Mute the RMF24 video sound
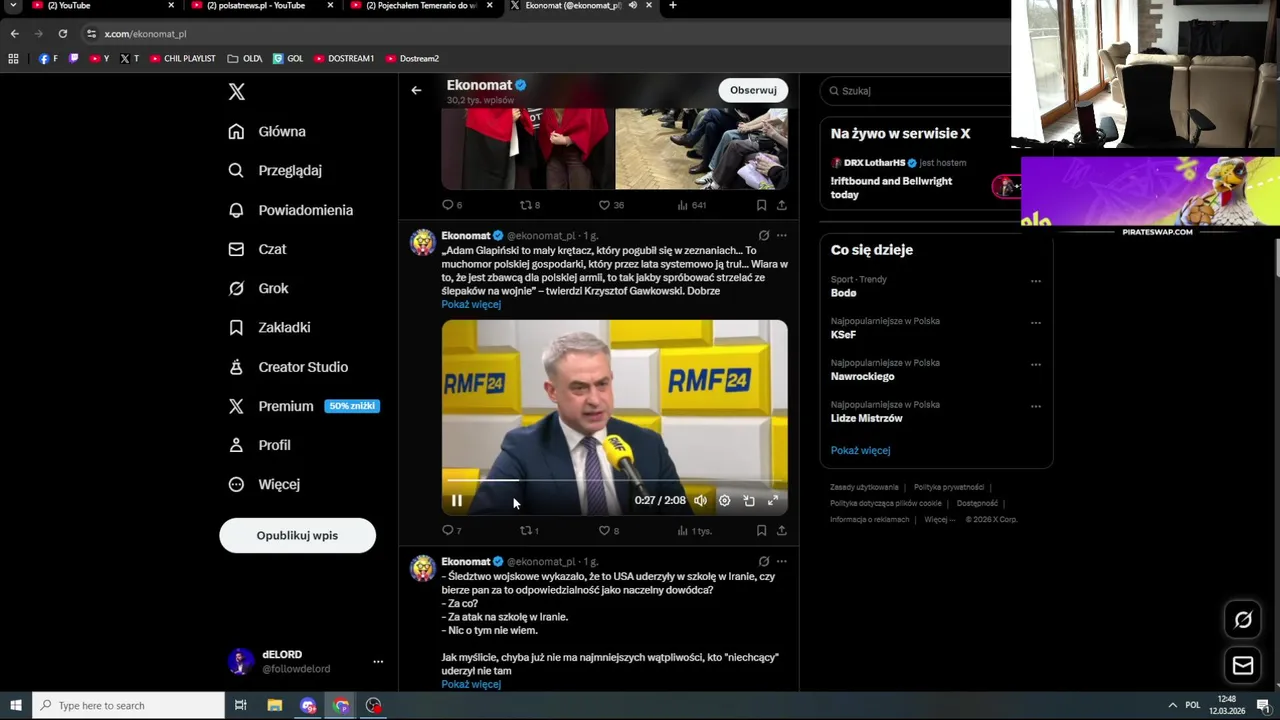This screenshot has height=720, width=1280. click(700, 501)
